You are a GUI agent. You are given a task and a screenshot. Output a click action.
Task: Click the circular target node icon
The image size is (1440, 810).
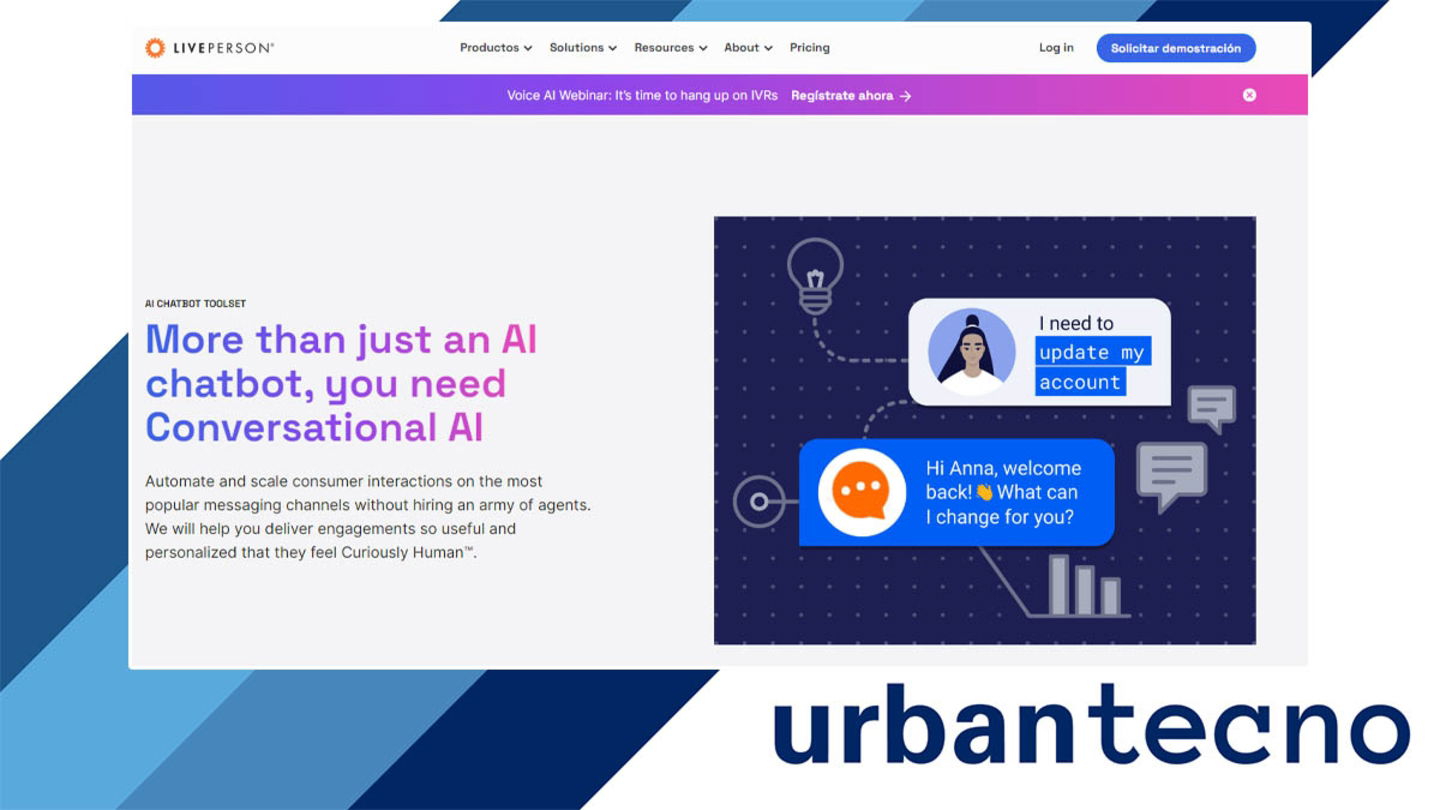pos(760,502)
